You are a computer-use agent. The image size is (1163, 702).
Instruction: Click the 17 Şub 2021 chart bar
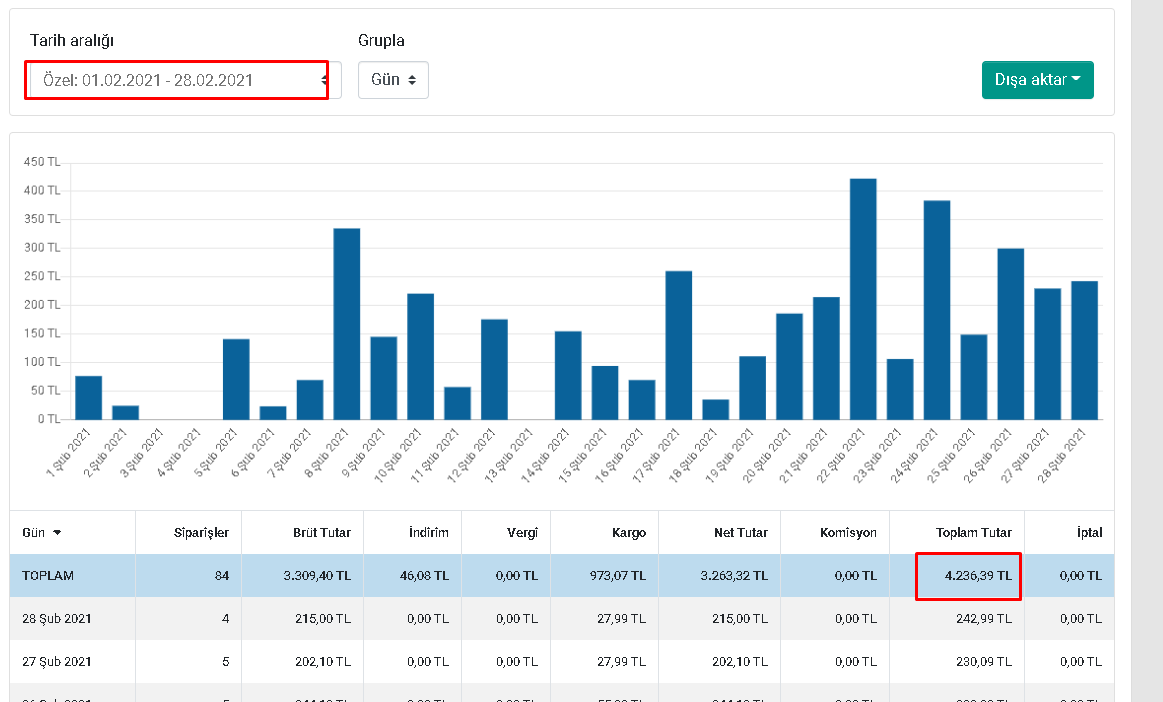click(x=679, y=346)
